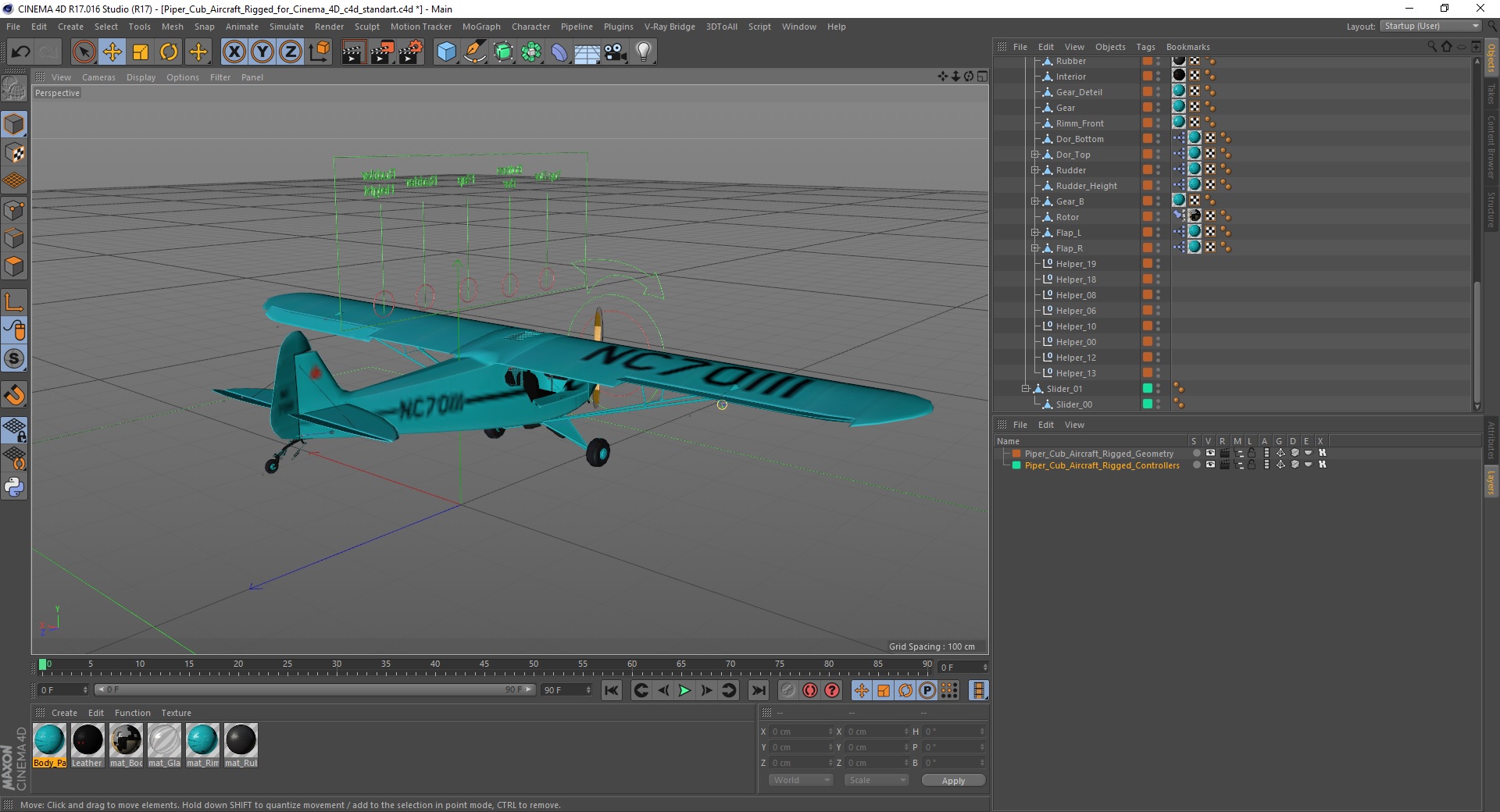Select the Rotate tool in top toolbar
Screen dimensions: 1500x812
click(169, 52)
